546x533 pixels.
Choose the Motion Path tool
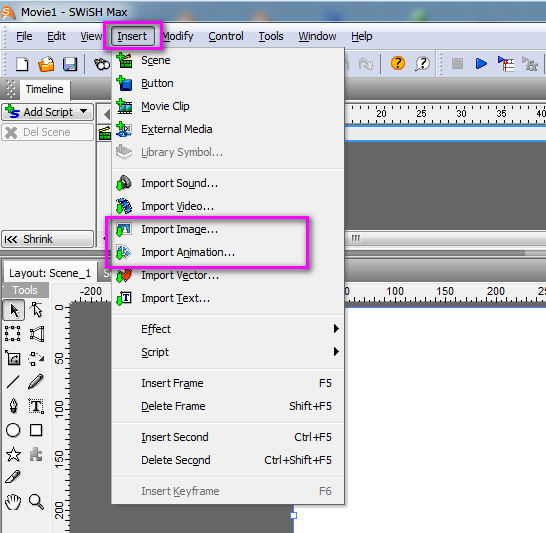(36, 358)
